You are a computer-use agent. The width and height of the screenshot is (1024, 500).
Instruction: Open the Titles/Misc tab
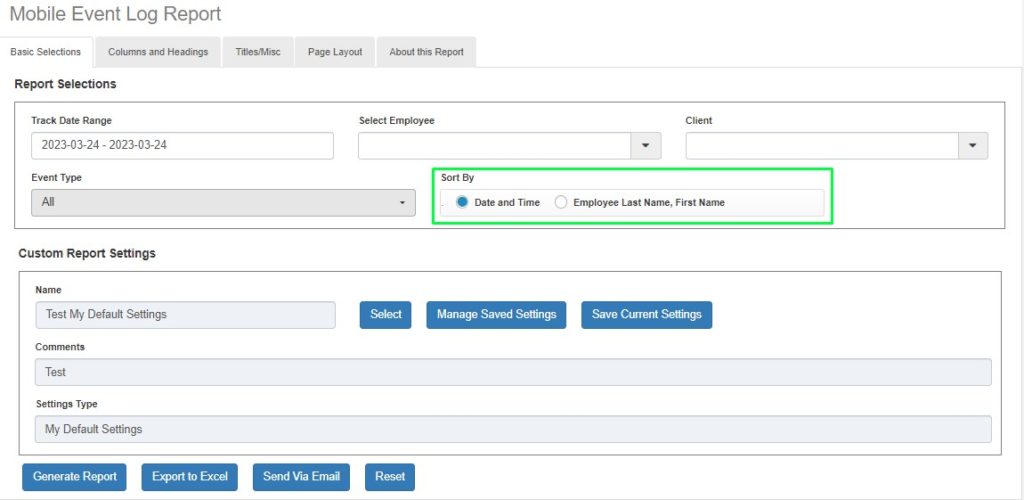(258, 52)
